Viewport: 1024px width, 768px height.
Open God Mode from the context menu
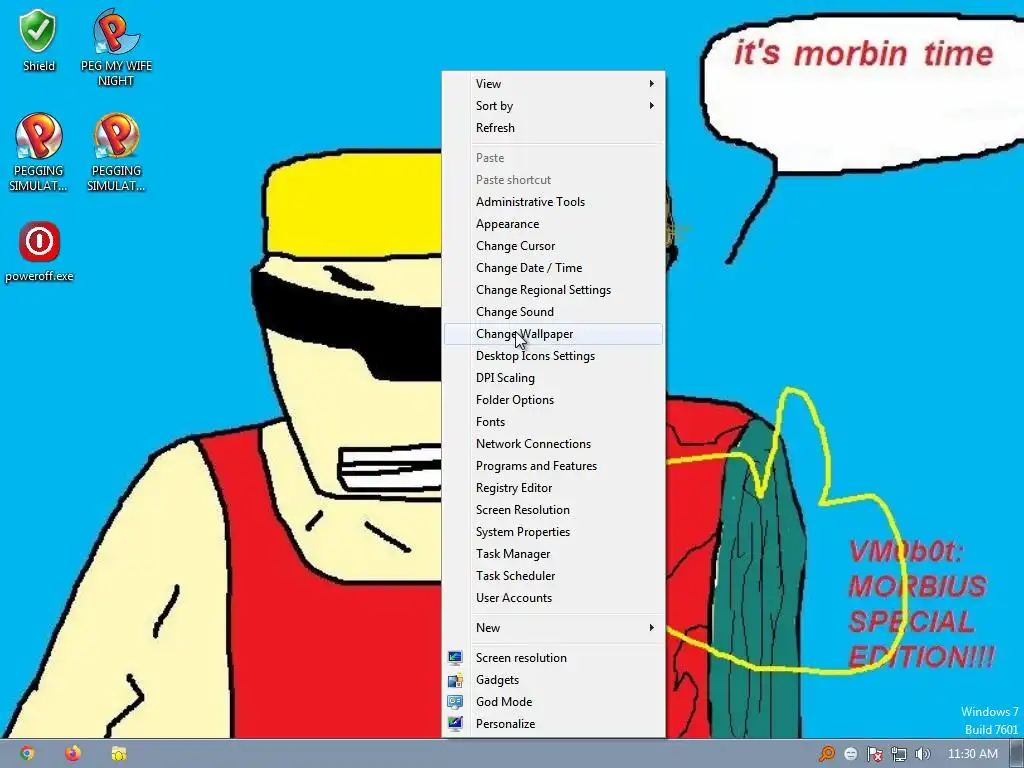coord(554,702)
